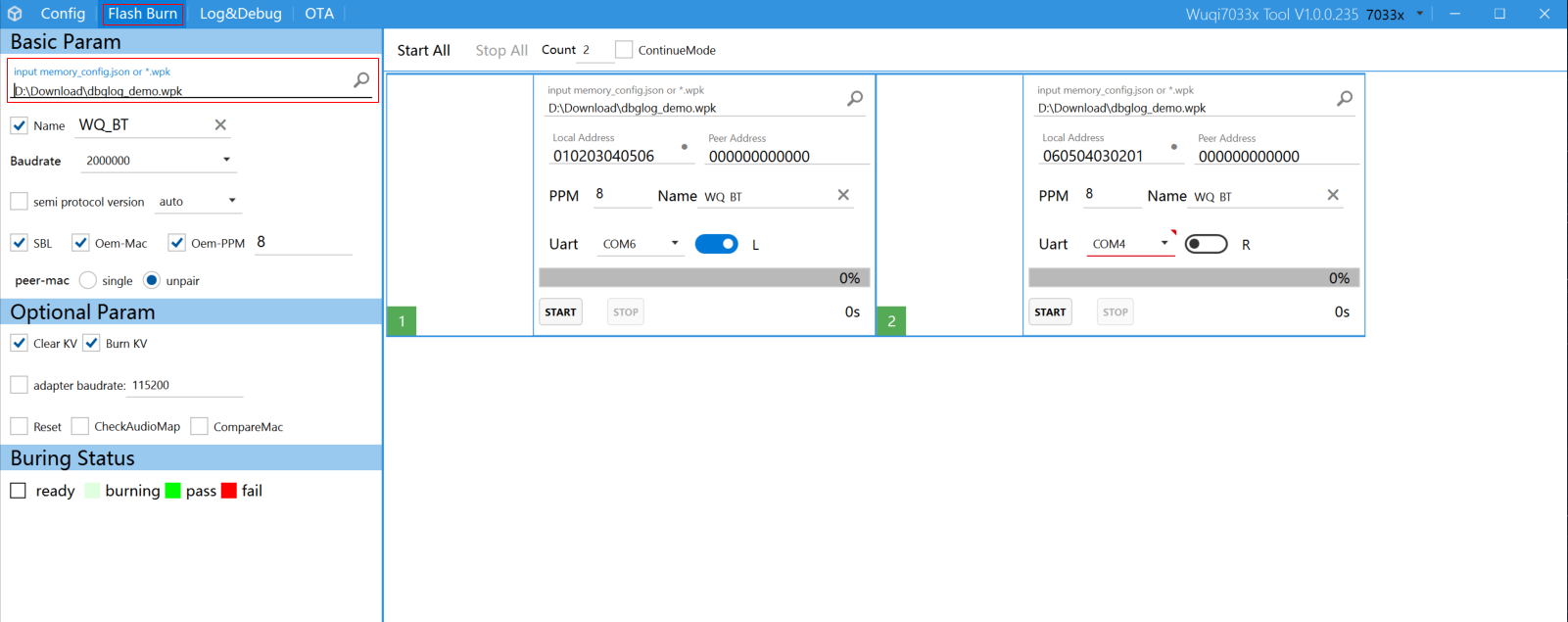Image resolution: width=1568 pixels, height=622 pixels.
Task: Uncheck the Clear KV checkbox
Action: point(20,343)
